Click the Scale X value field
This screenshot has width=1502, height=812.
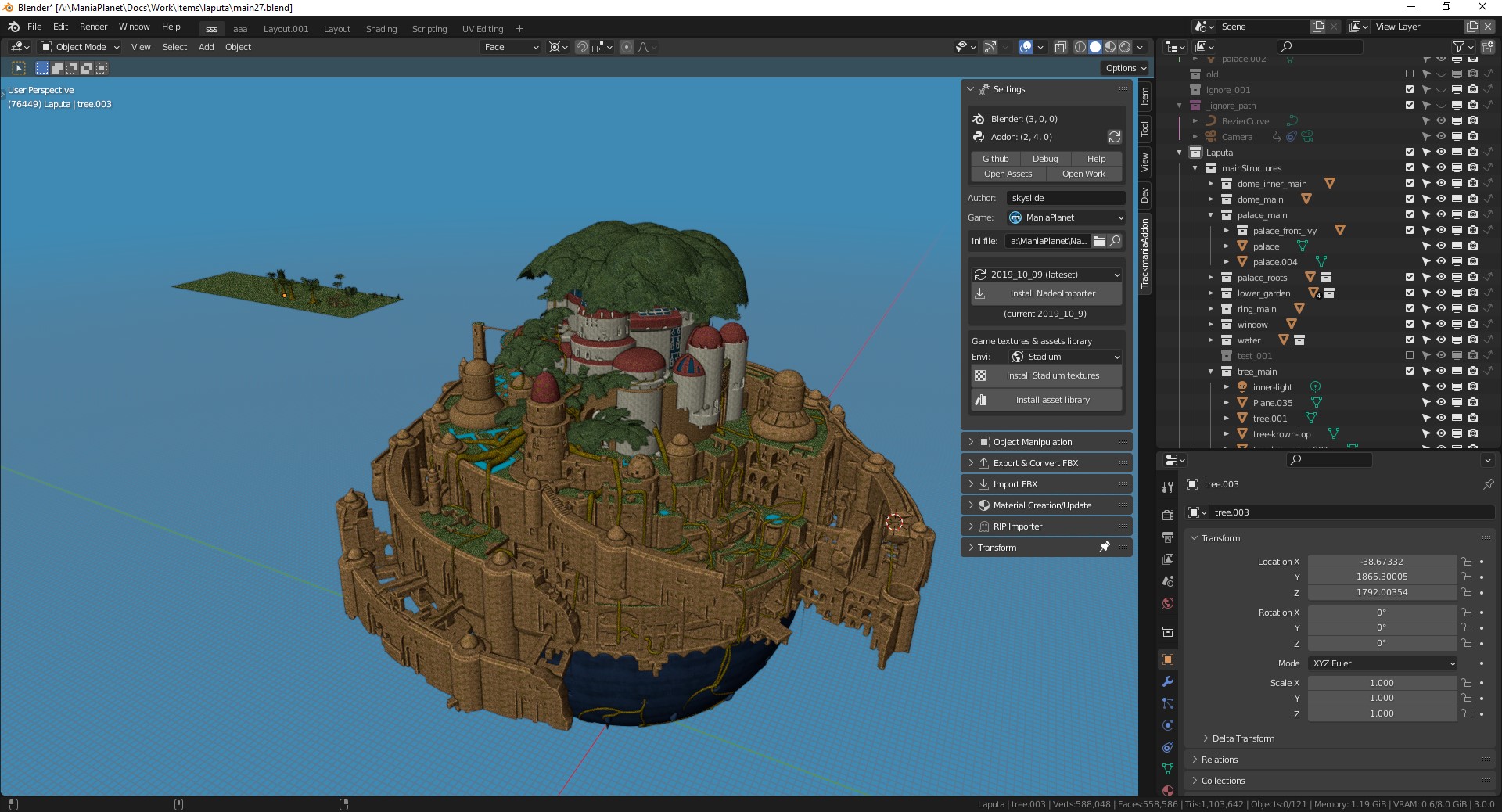click(x=1382, y=683)
